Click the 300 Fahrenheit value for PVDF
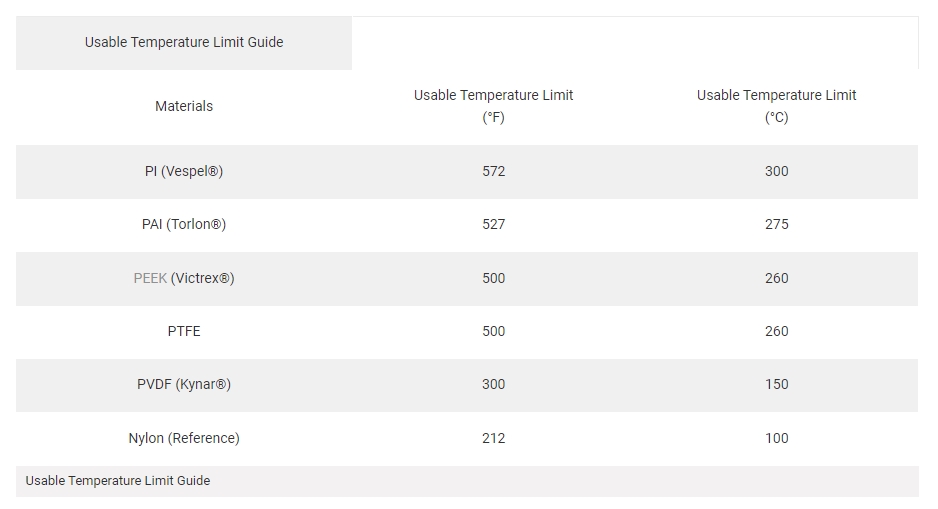 [494, 385]
